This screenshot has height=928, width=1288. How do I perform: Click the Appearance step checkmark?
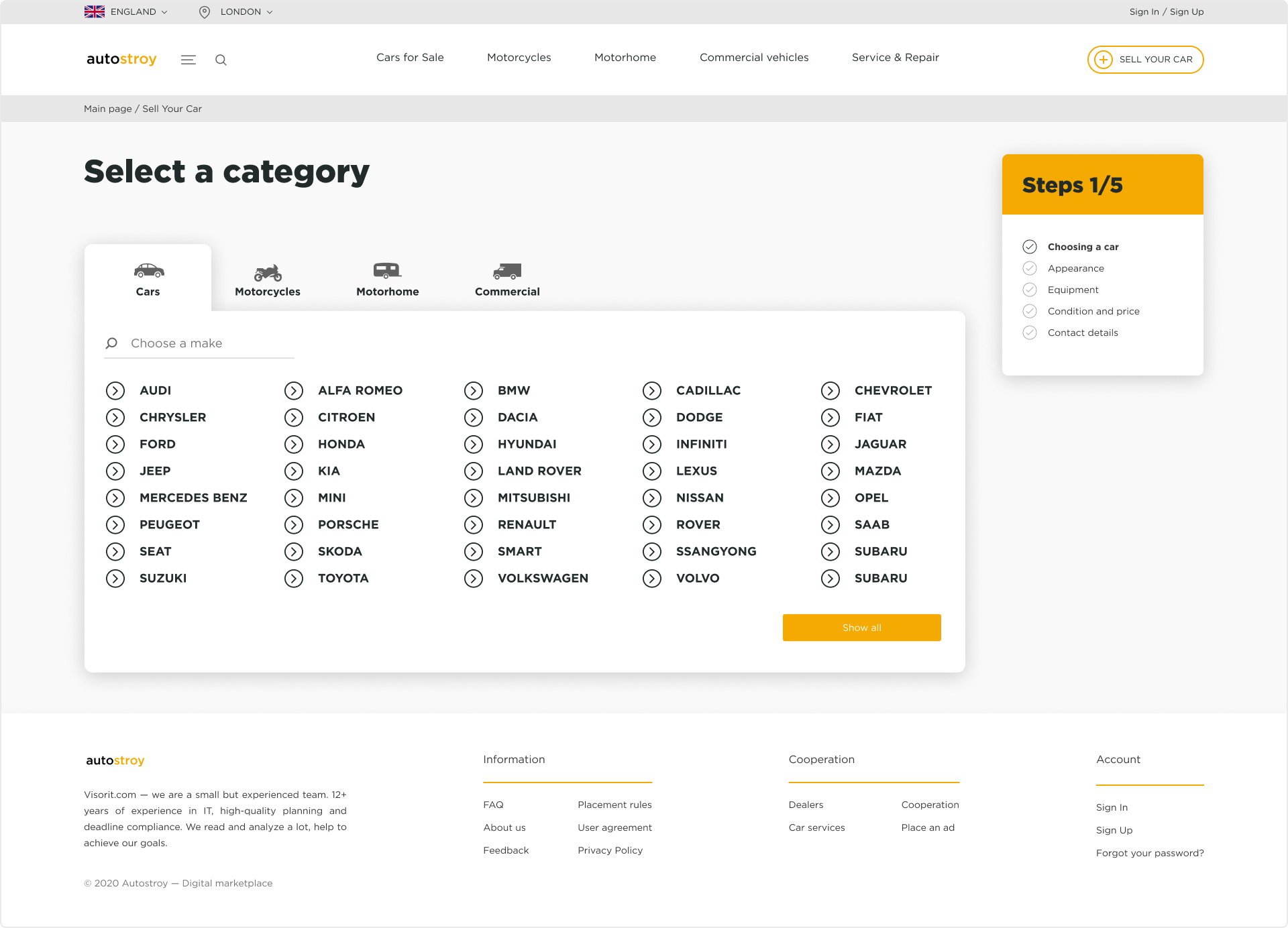pyautogui.click(x=1030, y=268)
